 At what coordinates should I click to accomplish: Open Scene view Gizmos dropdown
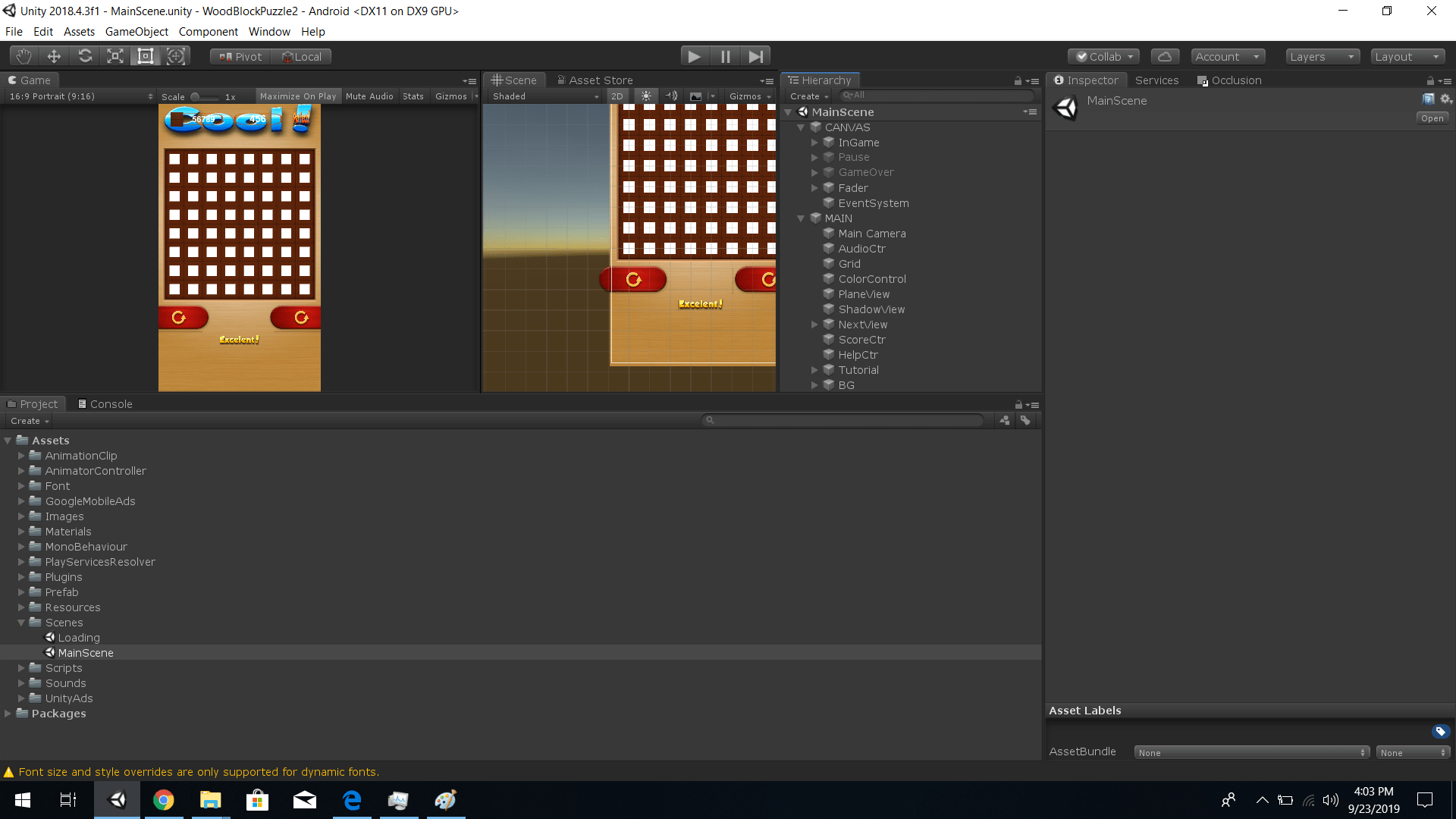pyautogui.click(x=749, y=96)
